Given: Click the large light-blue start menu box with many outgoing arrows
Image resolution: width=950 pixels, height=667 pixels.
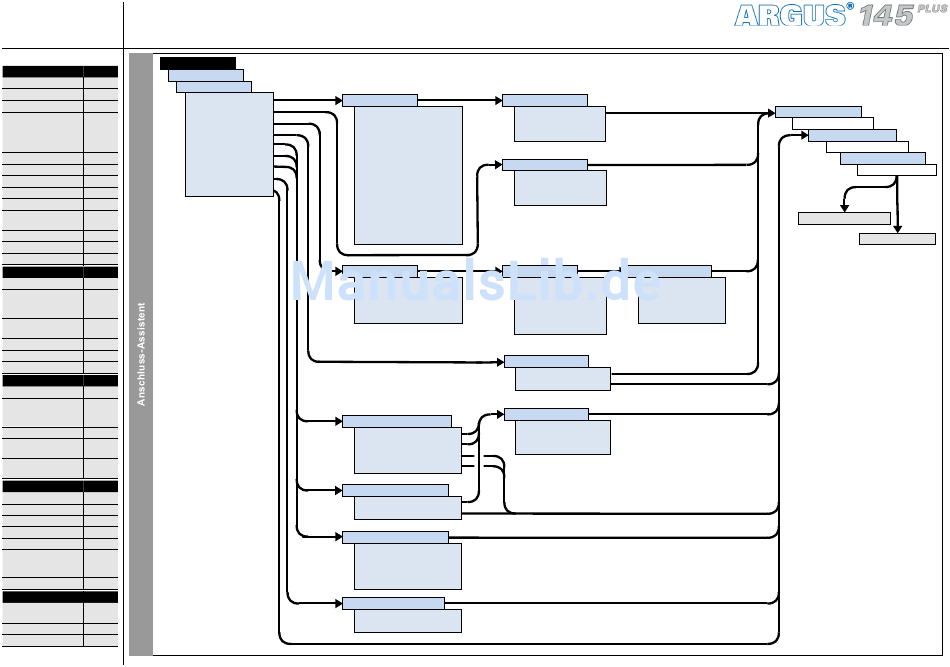Looking at the screenshot, I should coord(230,144).
